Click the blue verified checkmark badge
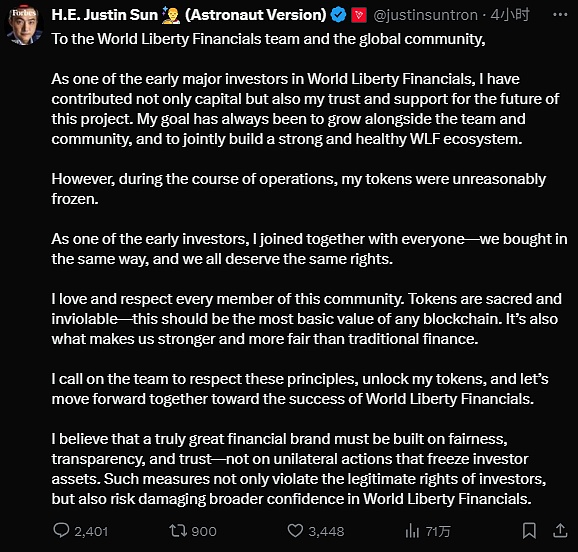The height and width of the screenshot is (552, 578). tap(338, 15)
